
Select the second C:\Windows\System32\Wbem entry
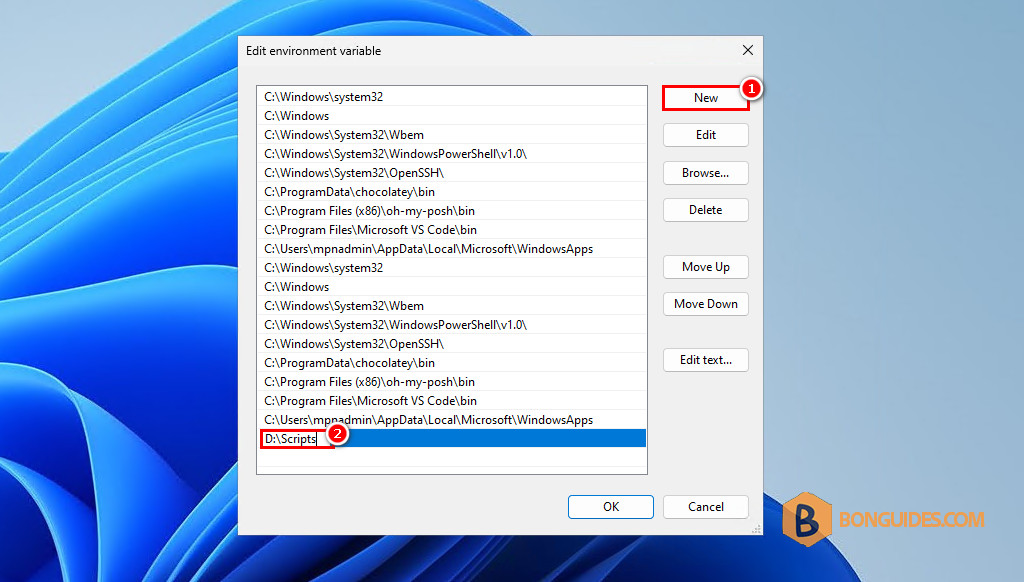pyautogui.click(x=452, y=306)
